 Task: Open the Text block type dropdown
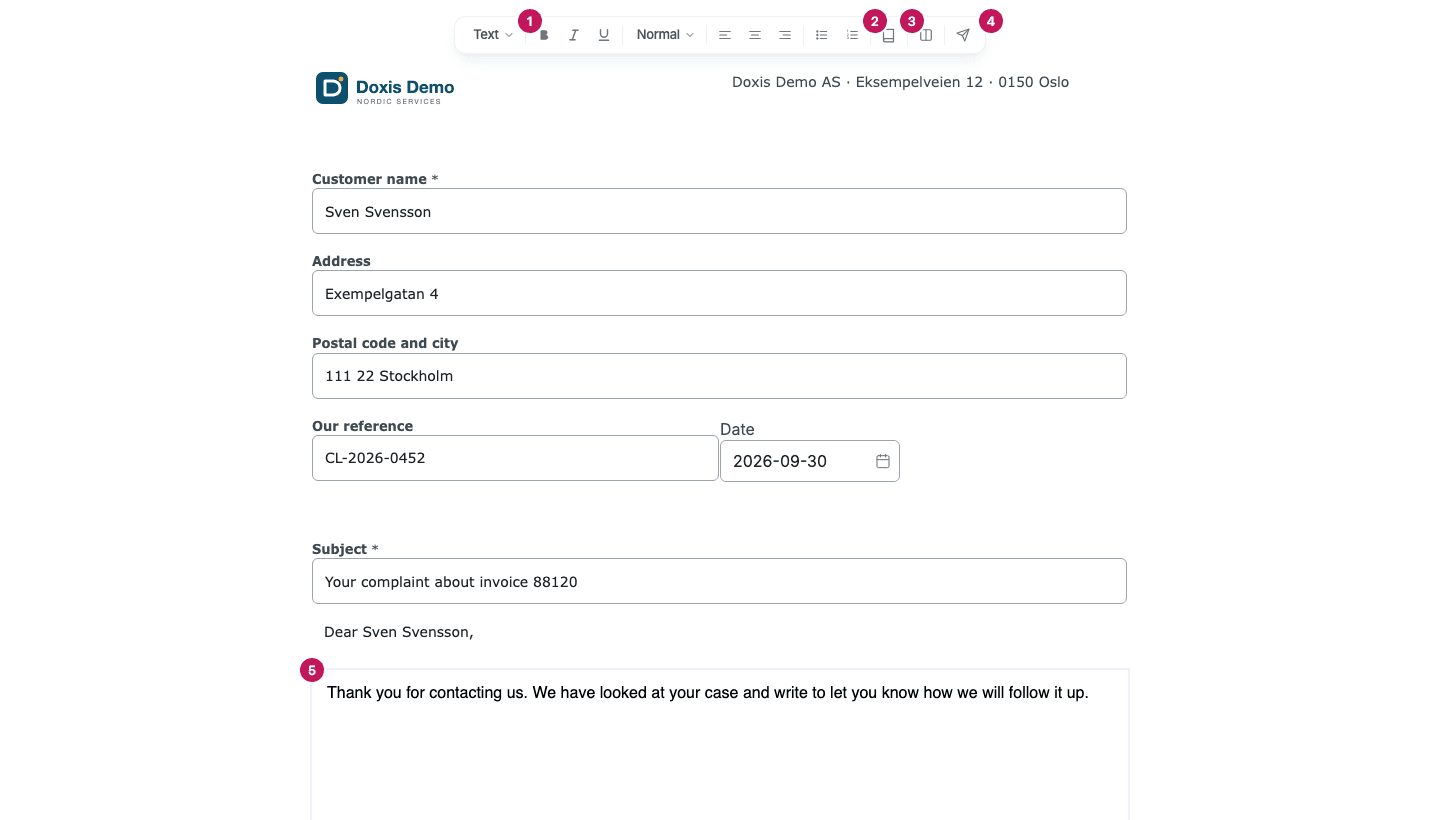click(x=493, y=35)
